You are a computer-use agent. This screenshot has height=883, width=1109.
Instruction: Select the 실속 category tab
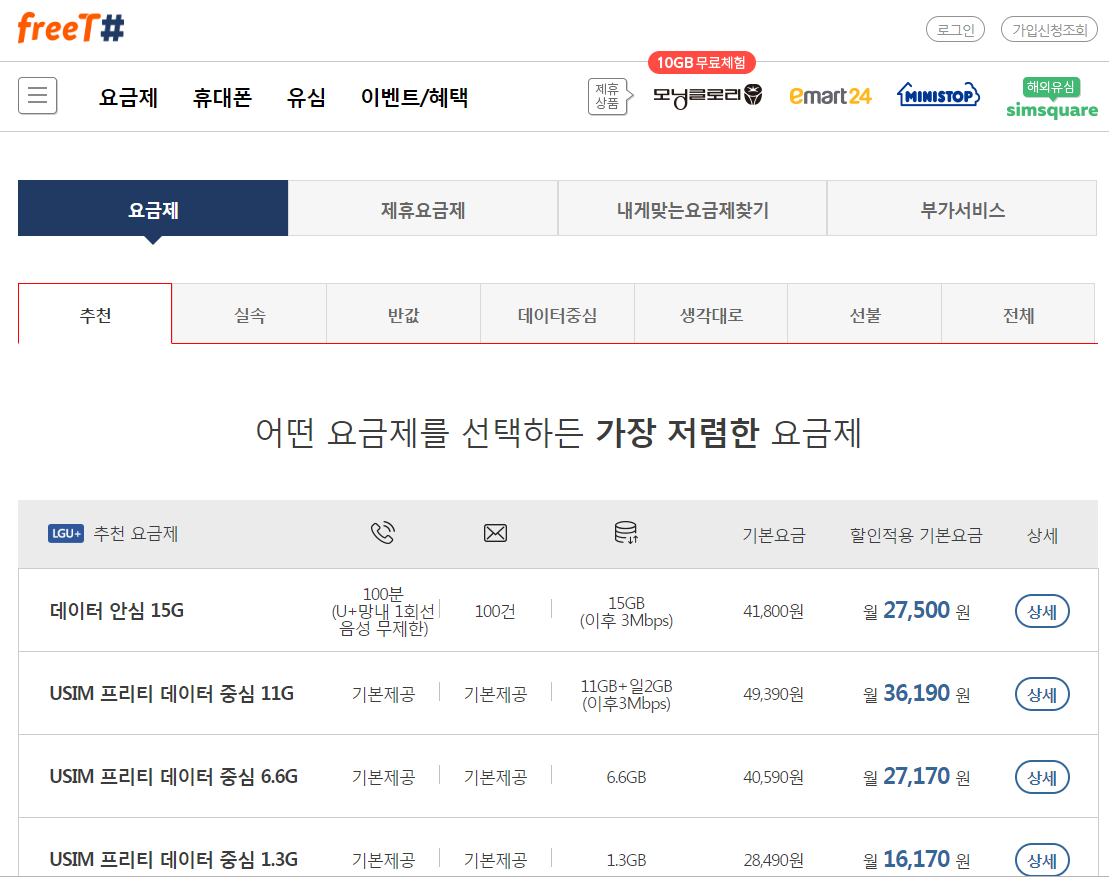pos(249,314)
